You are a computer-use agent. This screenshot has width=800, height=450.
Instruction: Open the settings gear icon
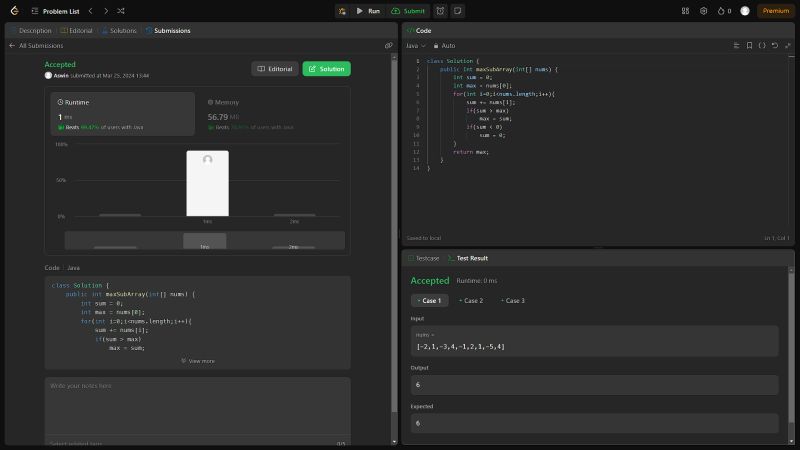coord(704,11)
